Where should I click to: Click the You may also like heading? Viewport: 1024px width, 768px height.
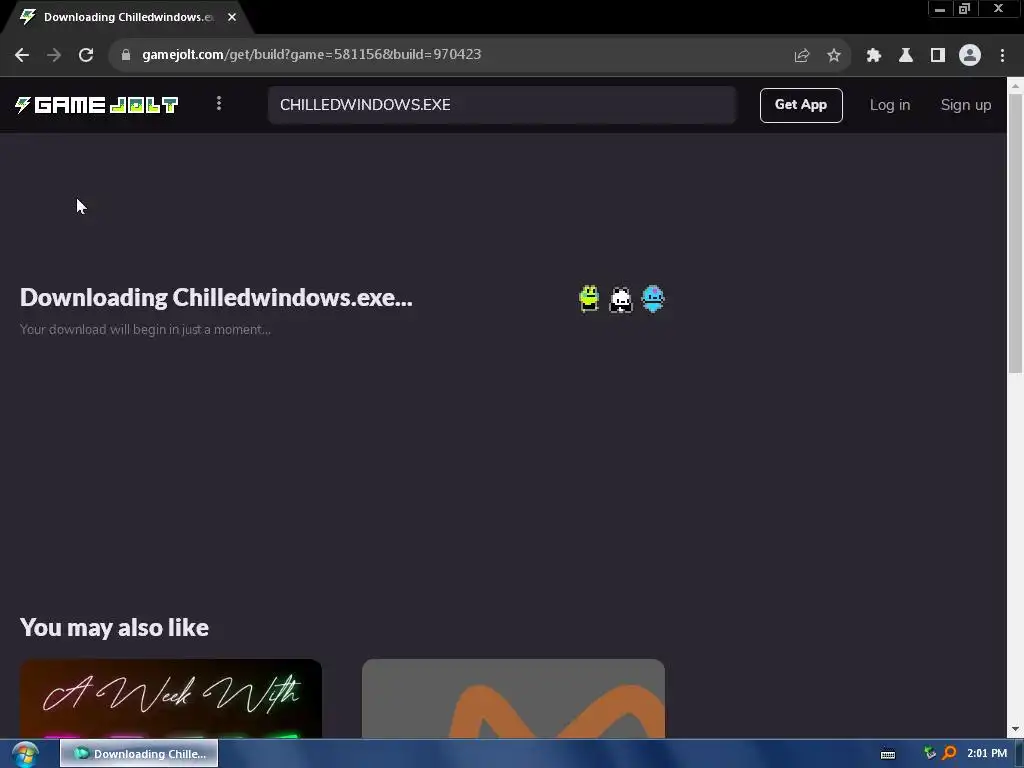[114, 628]
